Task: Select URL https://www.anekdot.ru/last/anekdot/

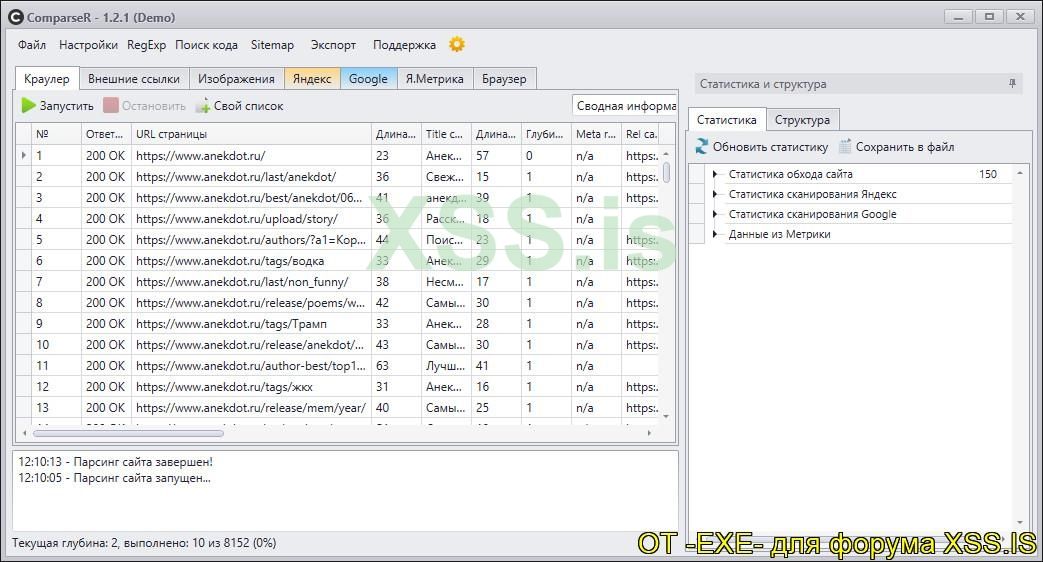Action: coord(236,177)
